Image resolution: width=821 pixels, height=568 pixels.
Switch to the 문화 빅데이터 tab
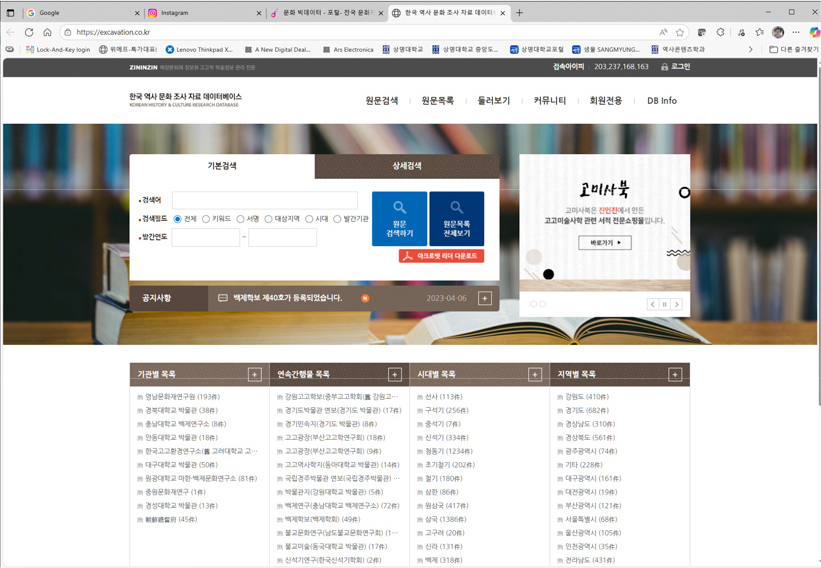327,13
